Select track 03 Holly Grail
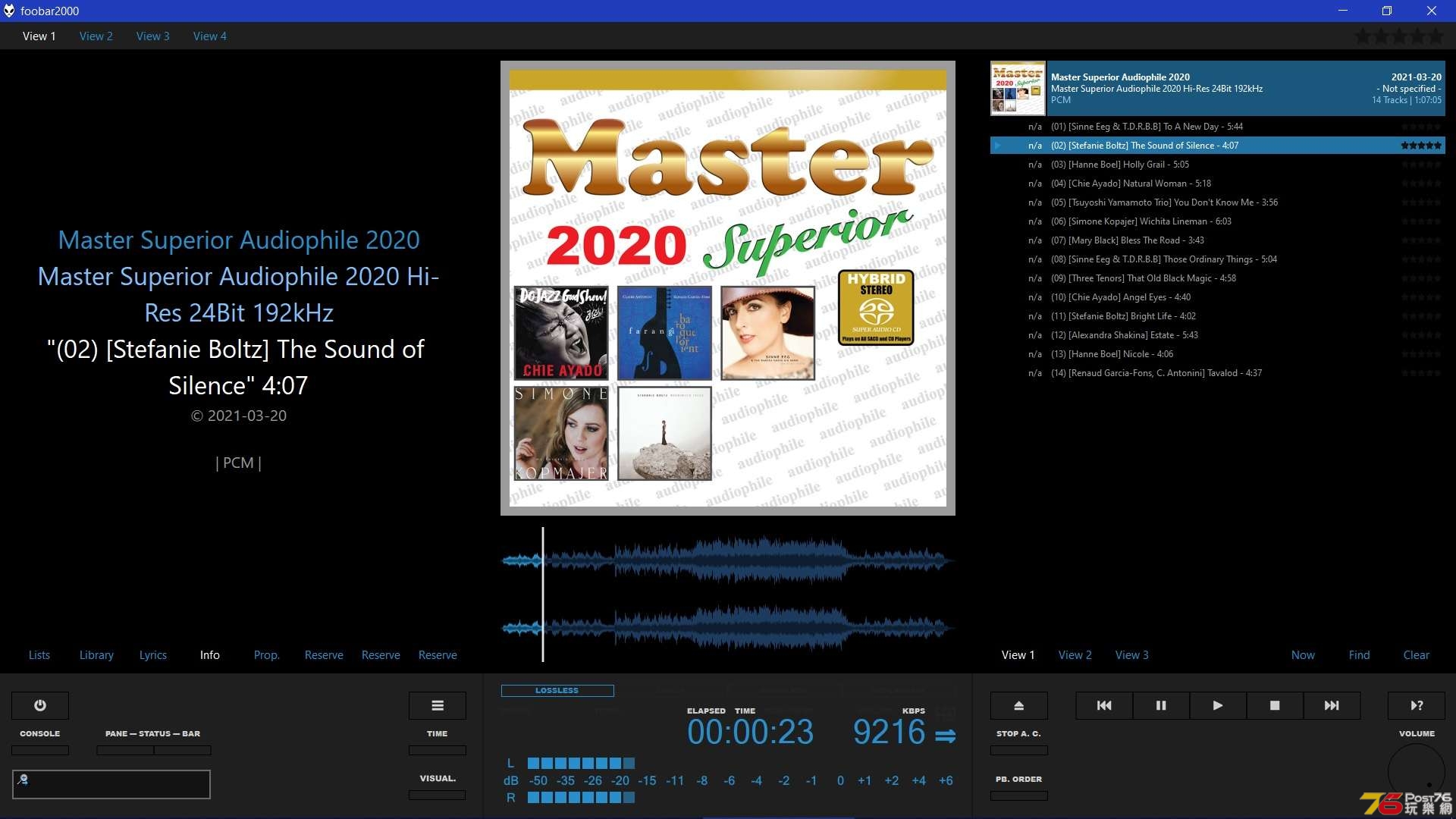 [x=1218, y=165]
